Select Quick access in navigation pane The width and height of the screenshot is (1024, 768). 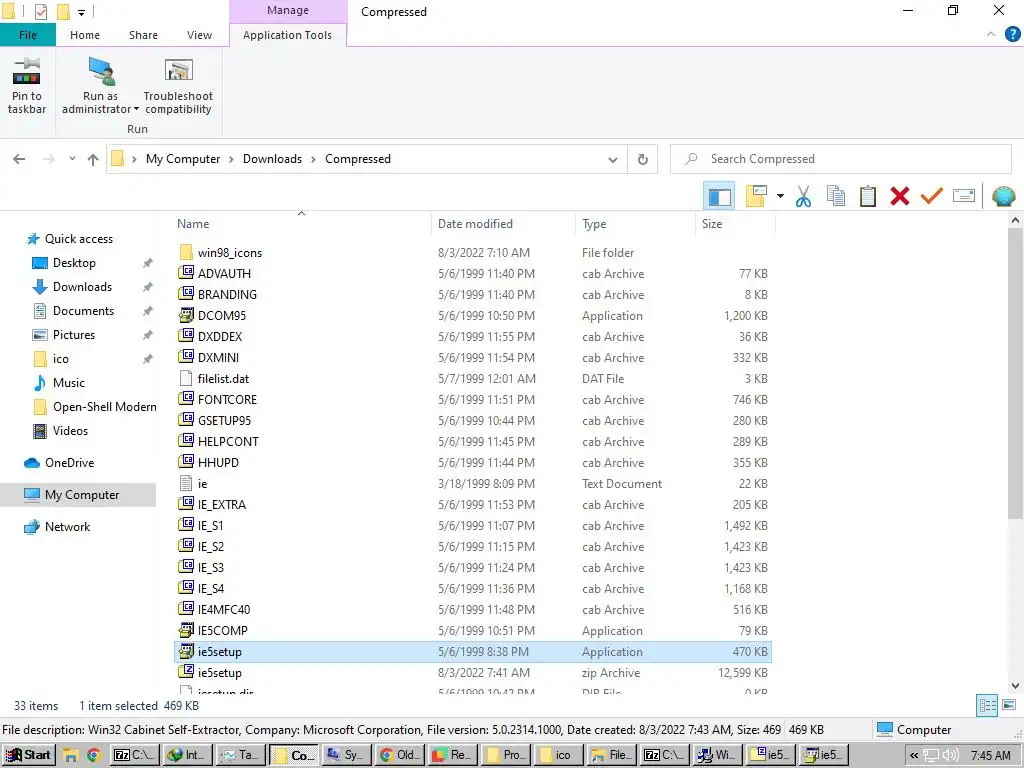[78, 238]
